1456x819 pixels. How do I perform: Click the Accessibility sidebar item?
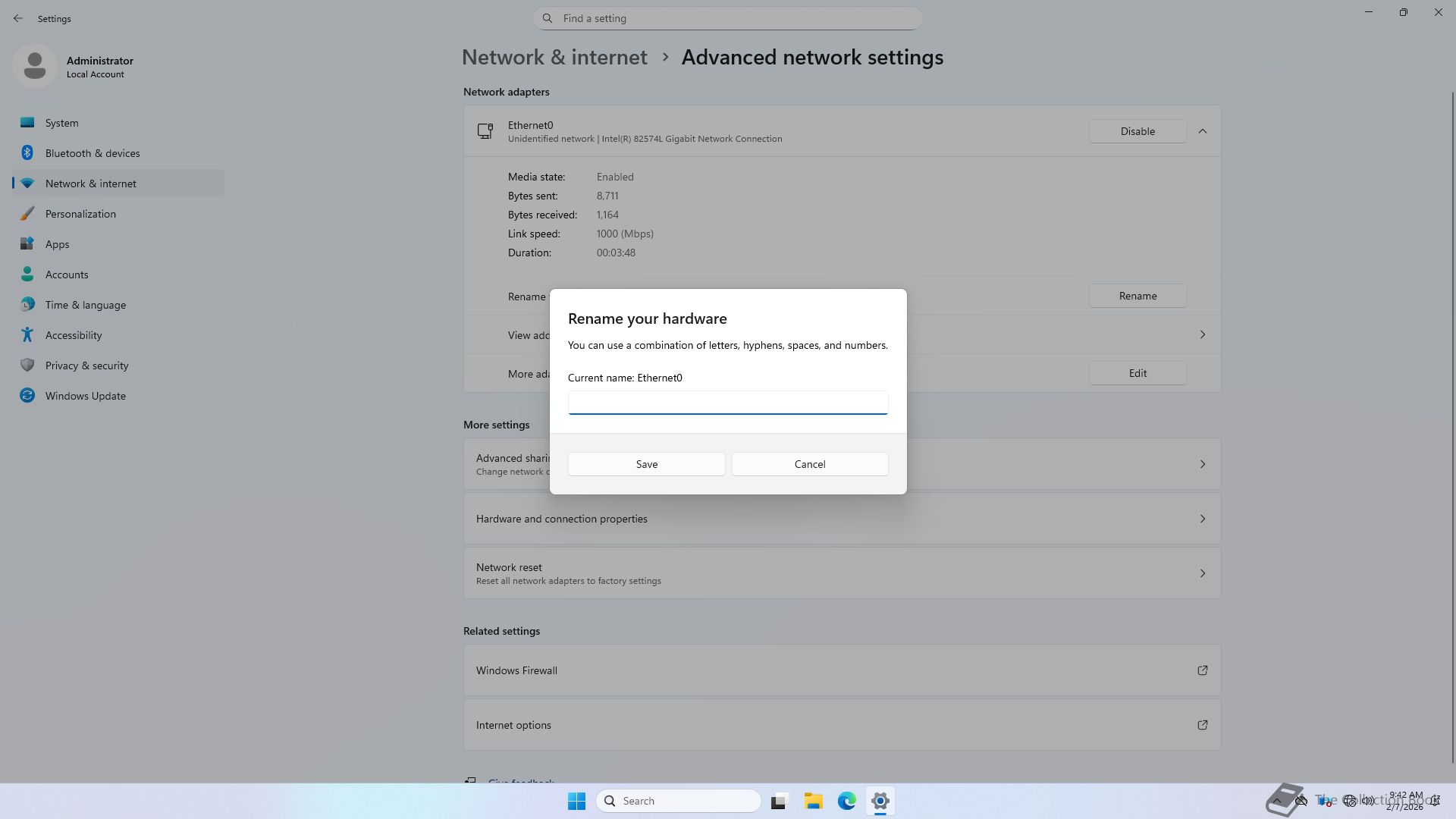(73, 335)
